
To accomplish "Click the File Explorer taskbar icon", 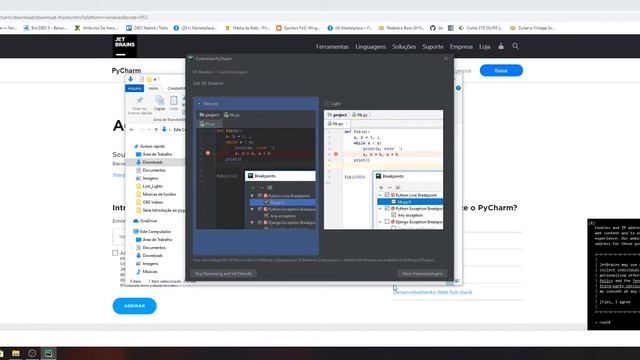I will [x=16, y=353].
